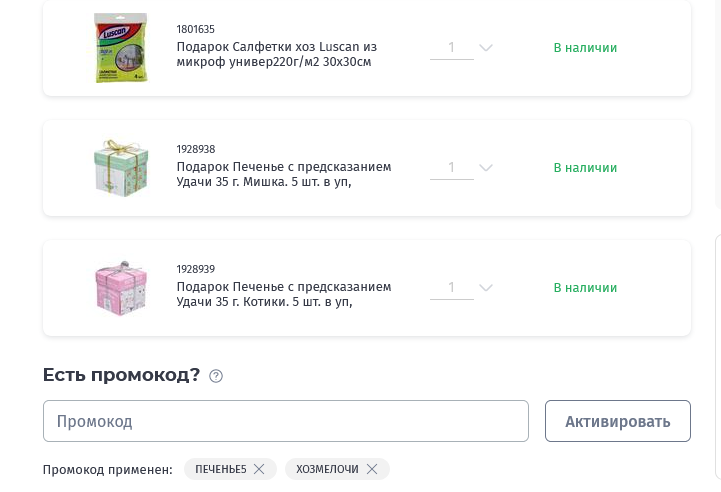This screenshot has height=492, width=721.
Task: Open the Luscan napkins product image
Action: (121, 48)
